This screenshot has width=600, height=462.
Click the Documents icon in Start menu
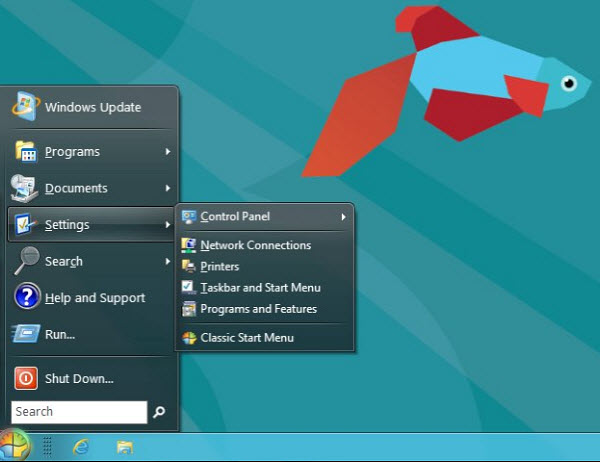coord(26,188)
